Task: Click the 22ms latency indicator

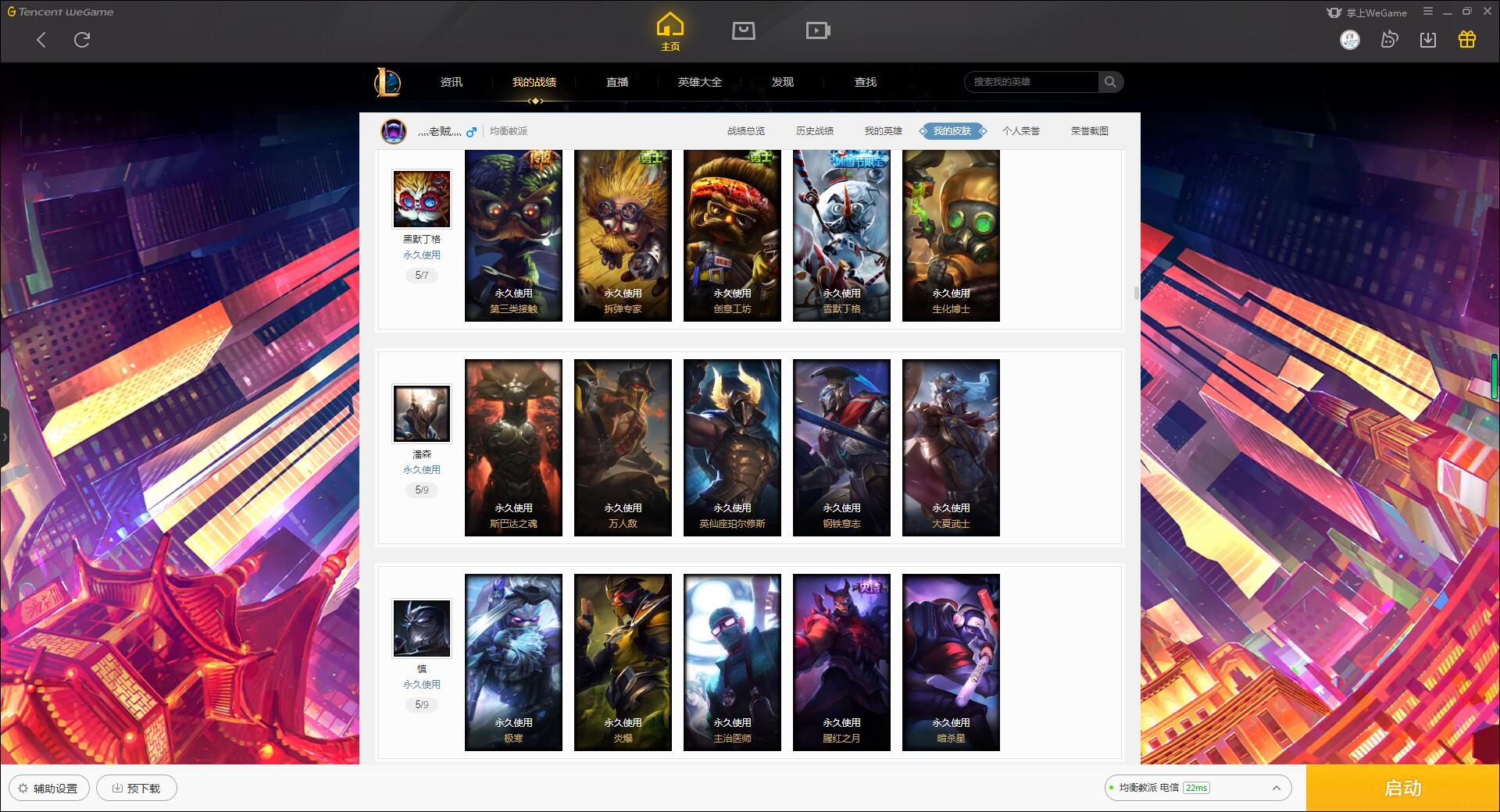Action: (1196, 788)
